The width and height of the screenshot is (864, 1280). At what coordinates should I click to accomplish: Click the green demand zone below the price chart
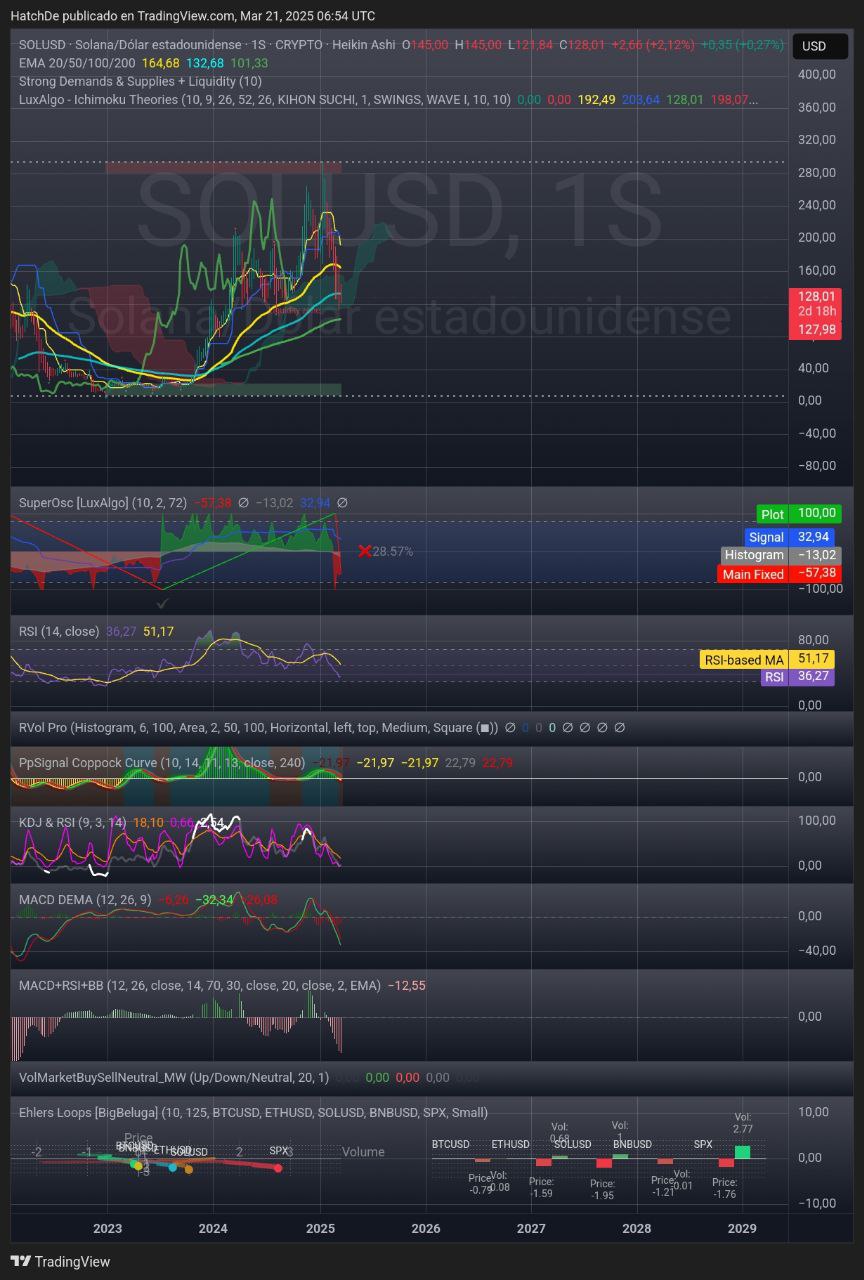pos(223,389)
